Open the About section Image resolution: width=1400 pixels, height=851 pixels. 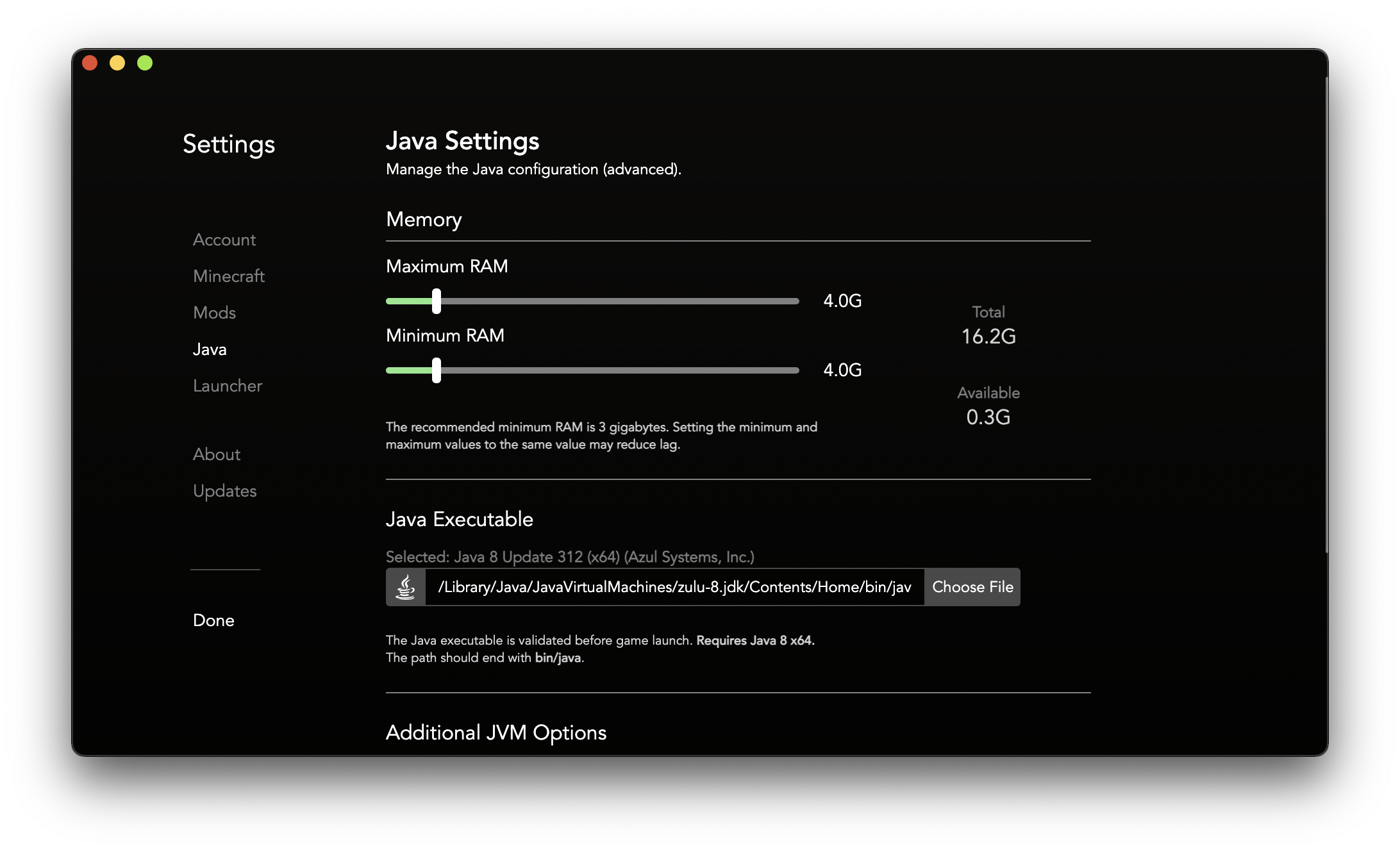tap(217, 454)
